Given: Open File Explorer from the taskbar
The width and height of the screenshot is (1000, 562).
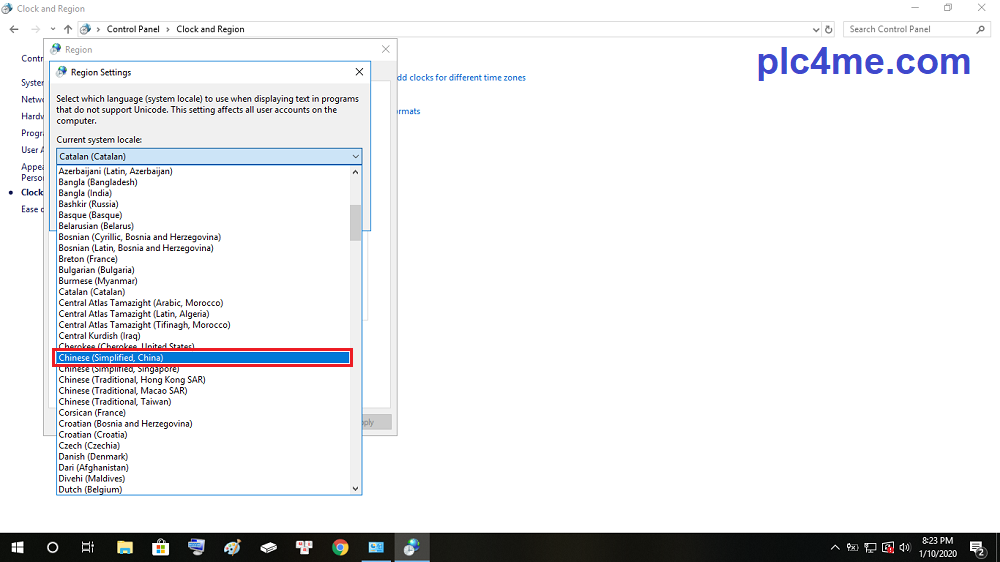Looking at the screenshot, I should (125, 547).
